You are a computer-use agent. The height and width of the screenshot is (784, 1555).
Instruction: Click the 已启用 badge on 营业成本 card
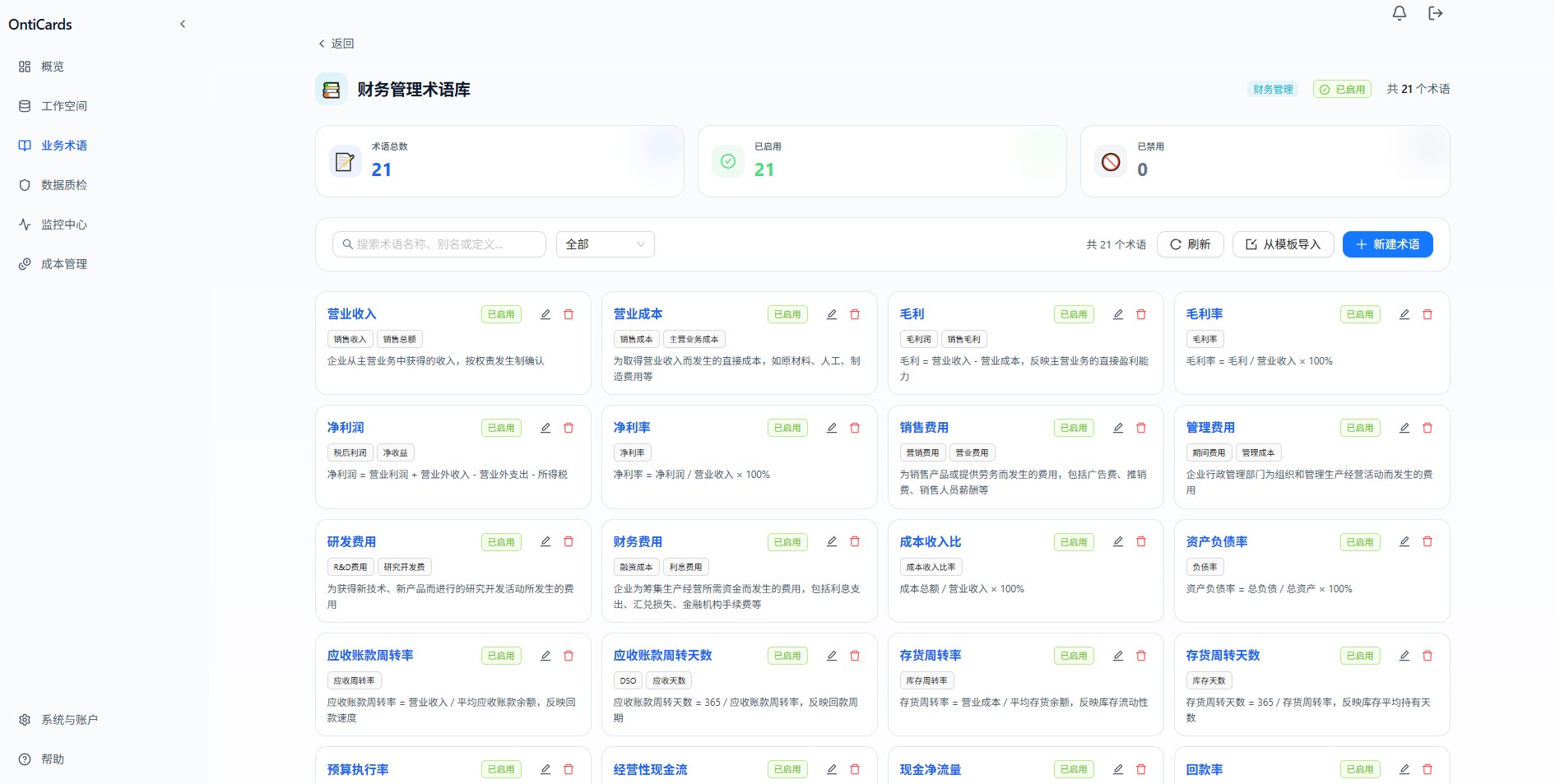pyautogui.click(x=787, y=314)
